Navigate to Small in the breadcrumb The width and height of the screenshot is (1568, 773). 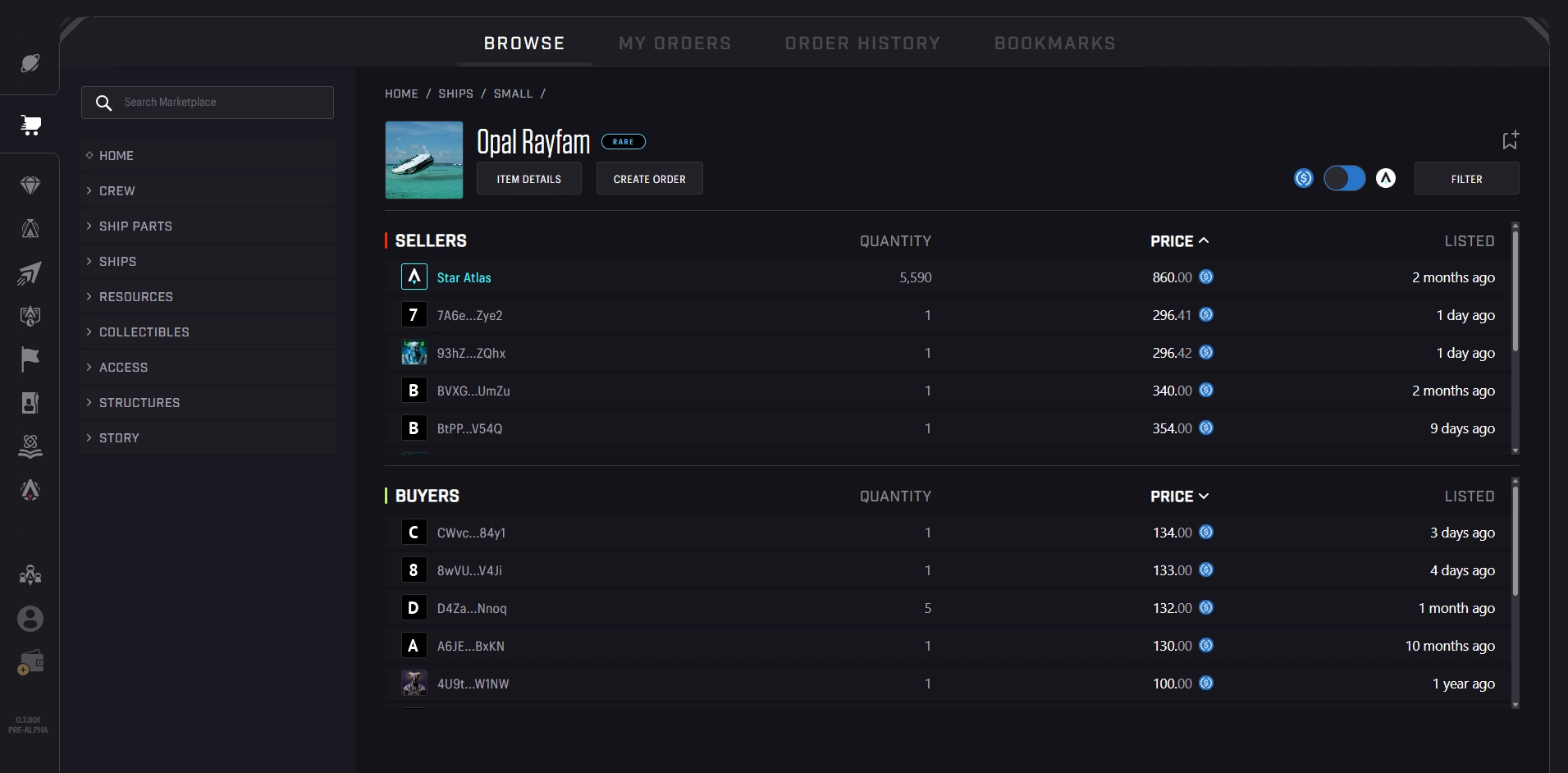pos(513,94)
